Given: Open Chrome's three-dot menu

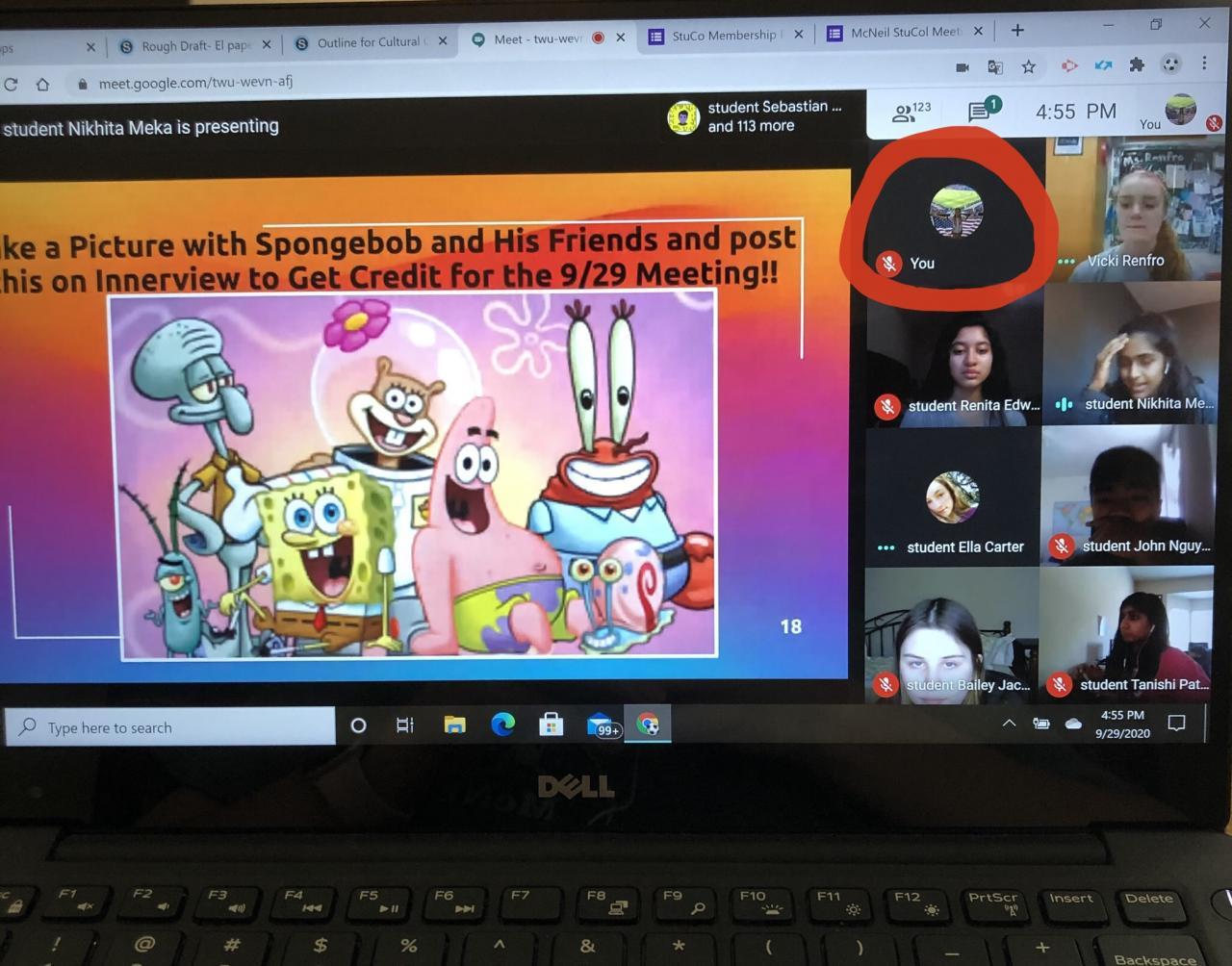Looking at the screenshot, I should [1204, 64].
